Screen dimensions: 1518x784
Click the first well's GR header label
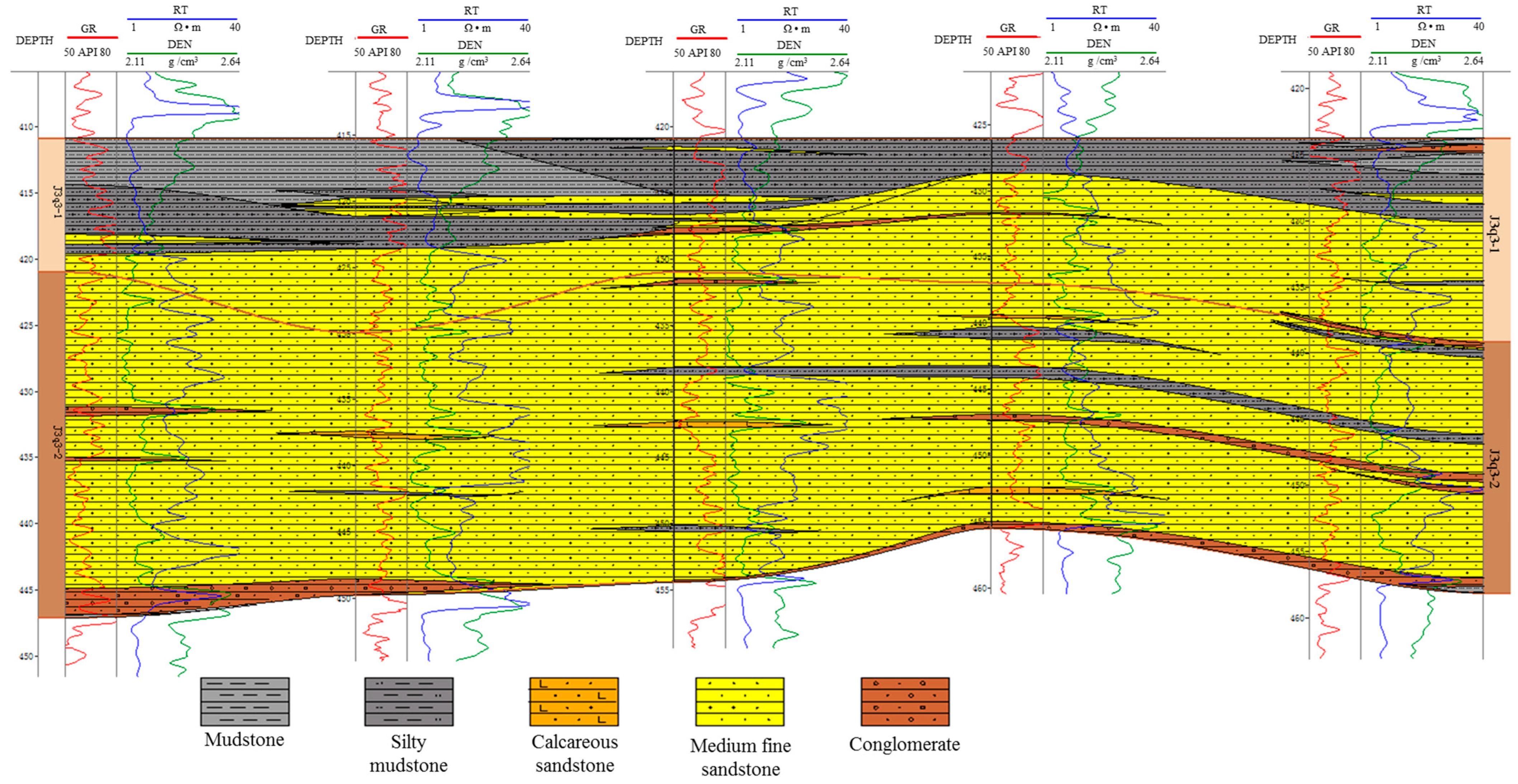88,28
